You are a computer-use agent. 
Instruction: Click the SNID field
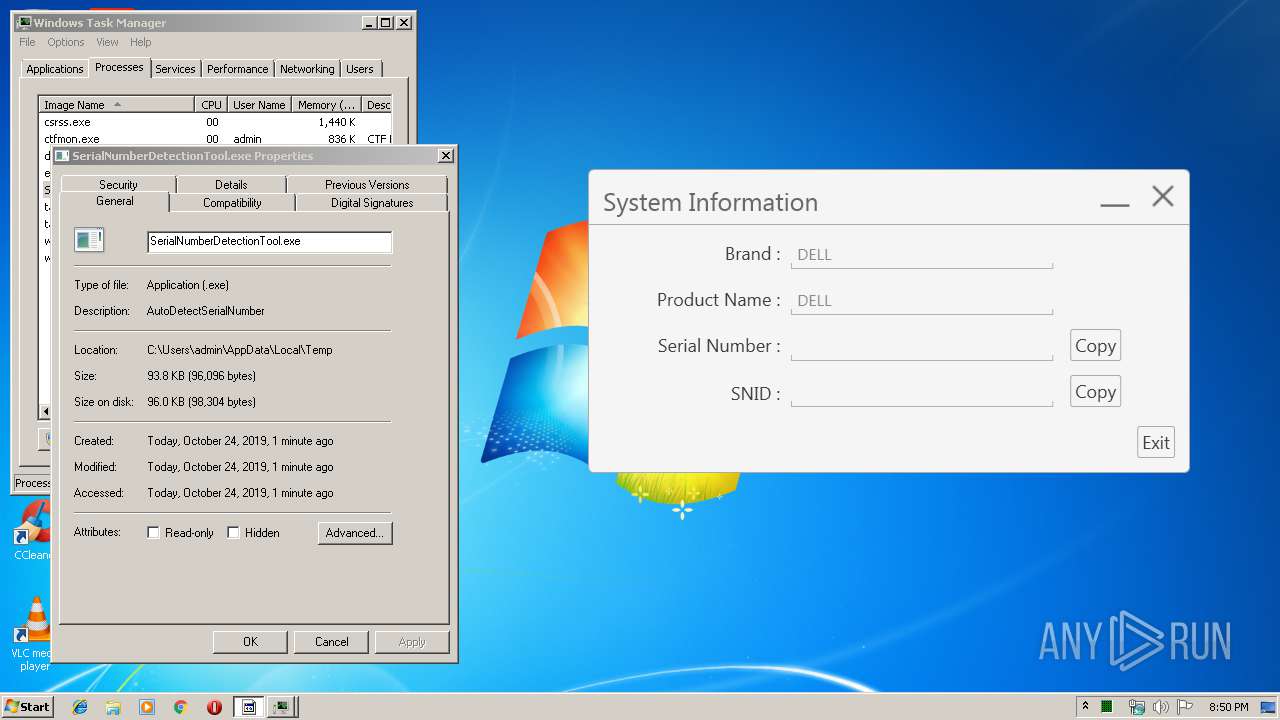tap(921, 393)
